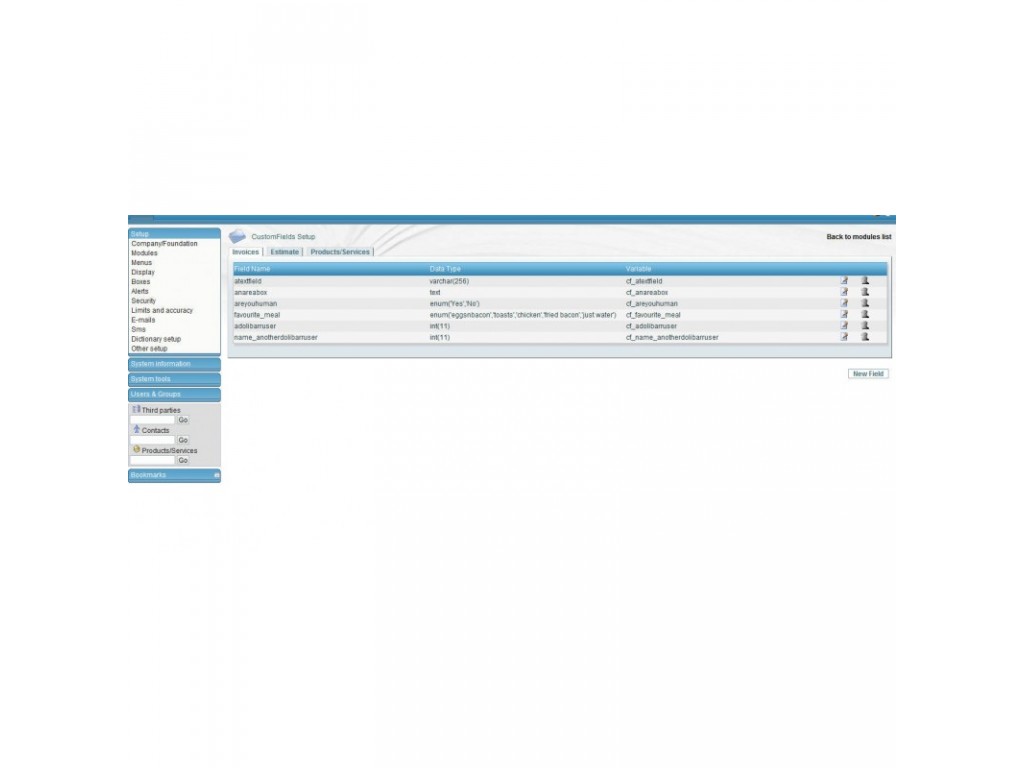
Task: Open Alerts setup
Action: (140, 291)
